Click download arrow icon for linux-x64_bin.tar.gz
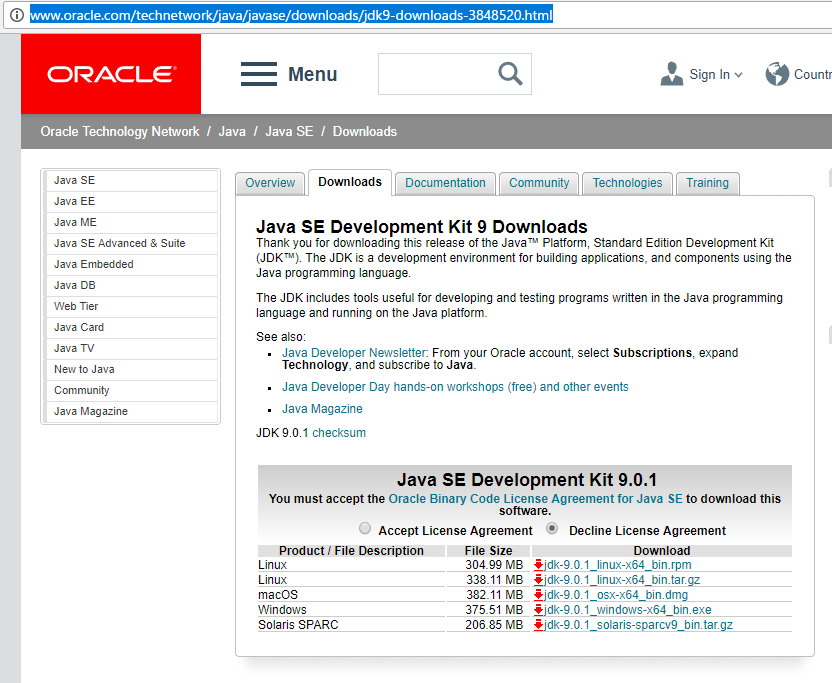 (539, 580)
